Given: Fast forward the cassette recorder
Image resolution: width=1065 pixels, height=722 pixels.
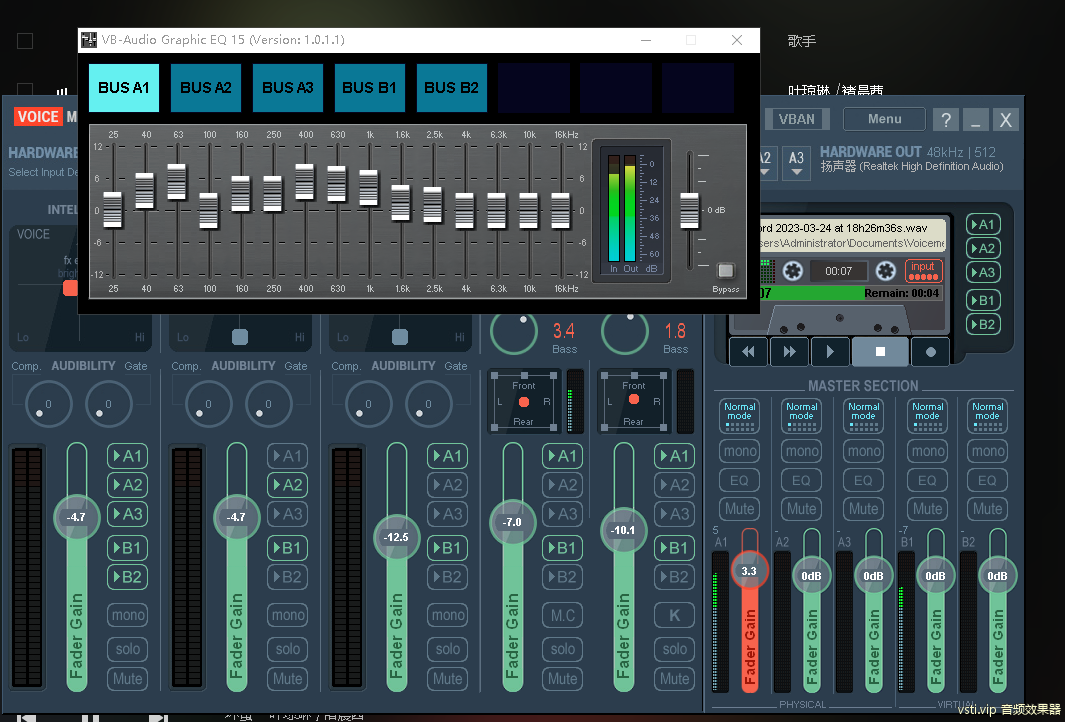Looking at the screenshot, I should (x=789, y=352).
